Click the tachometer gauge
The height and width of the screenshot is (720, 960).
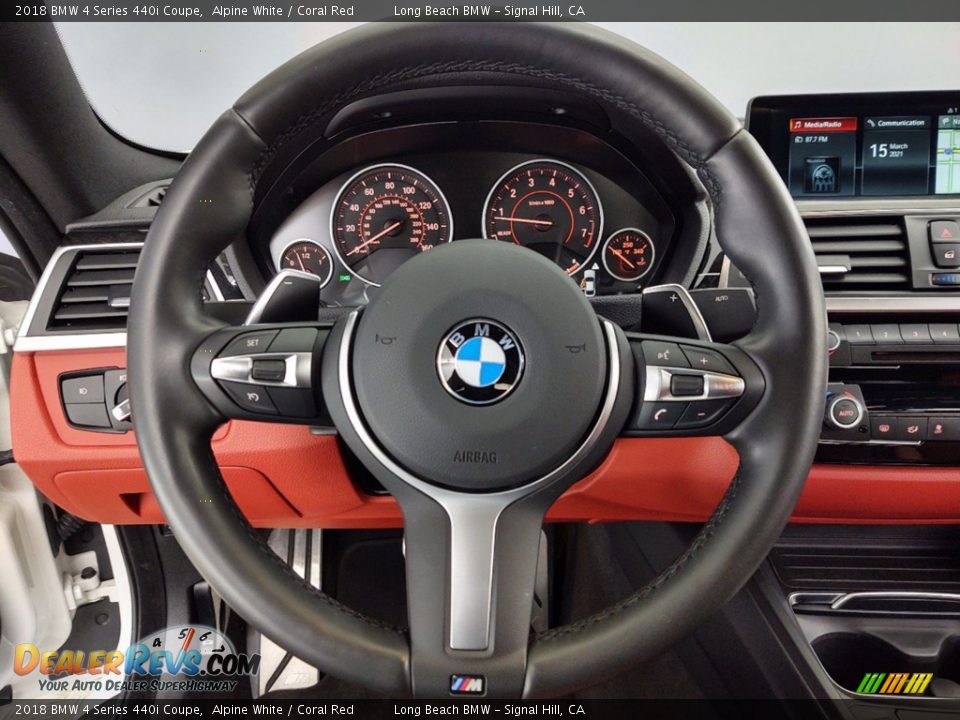[542, 218]
